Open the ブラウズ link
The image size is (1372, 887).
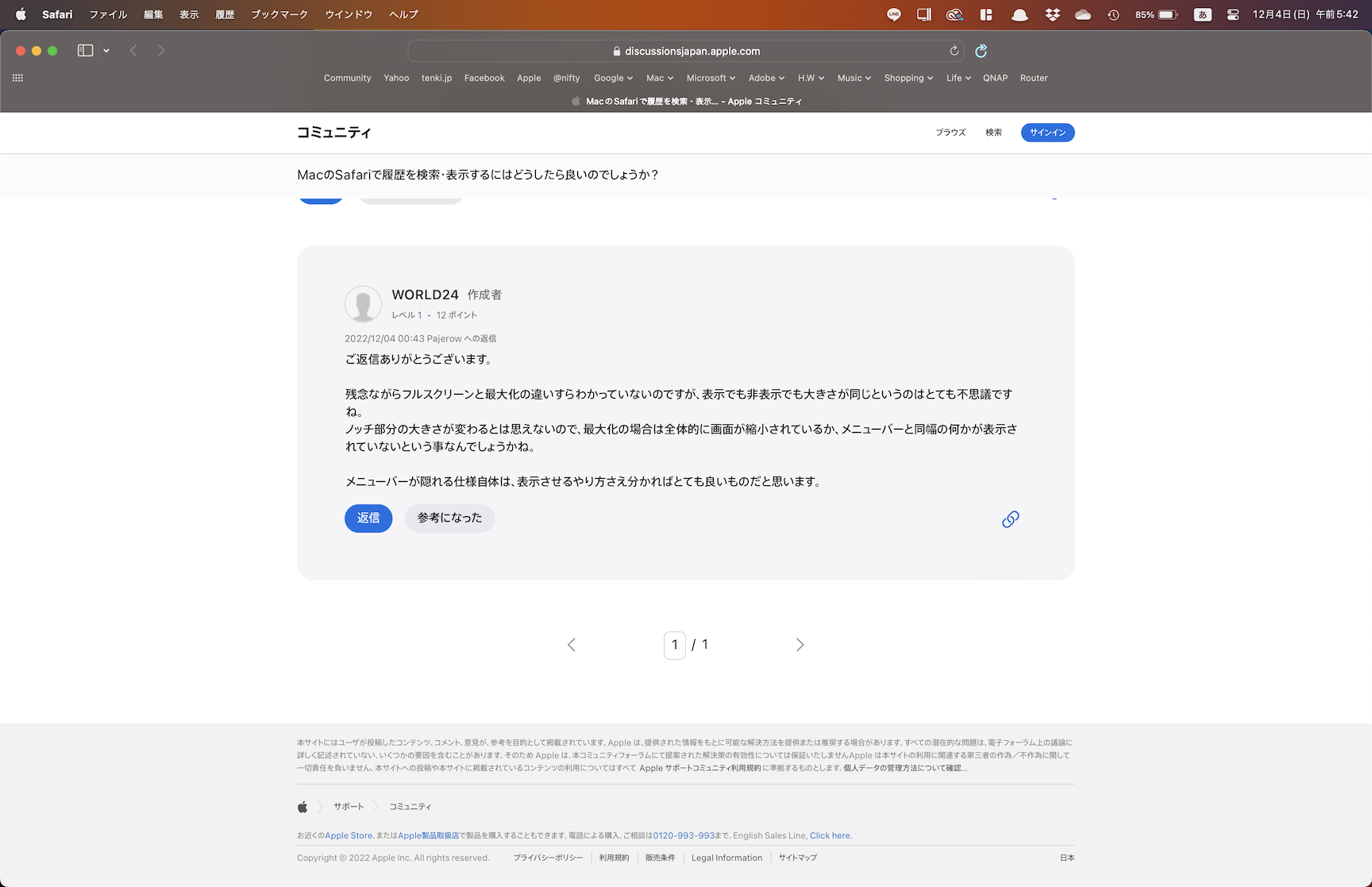coord(950,133)
